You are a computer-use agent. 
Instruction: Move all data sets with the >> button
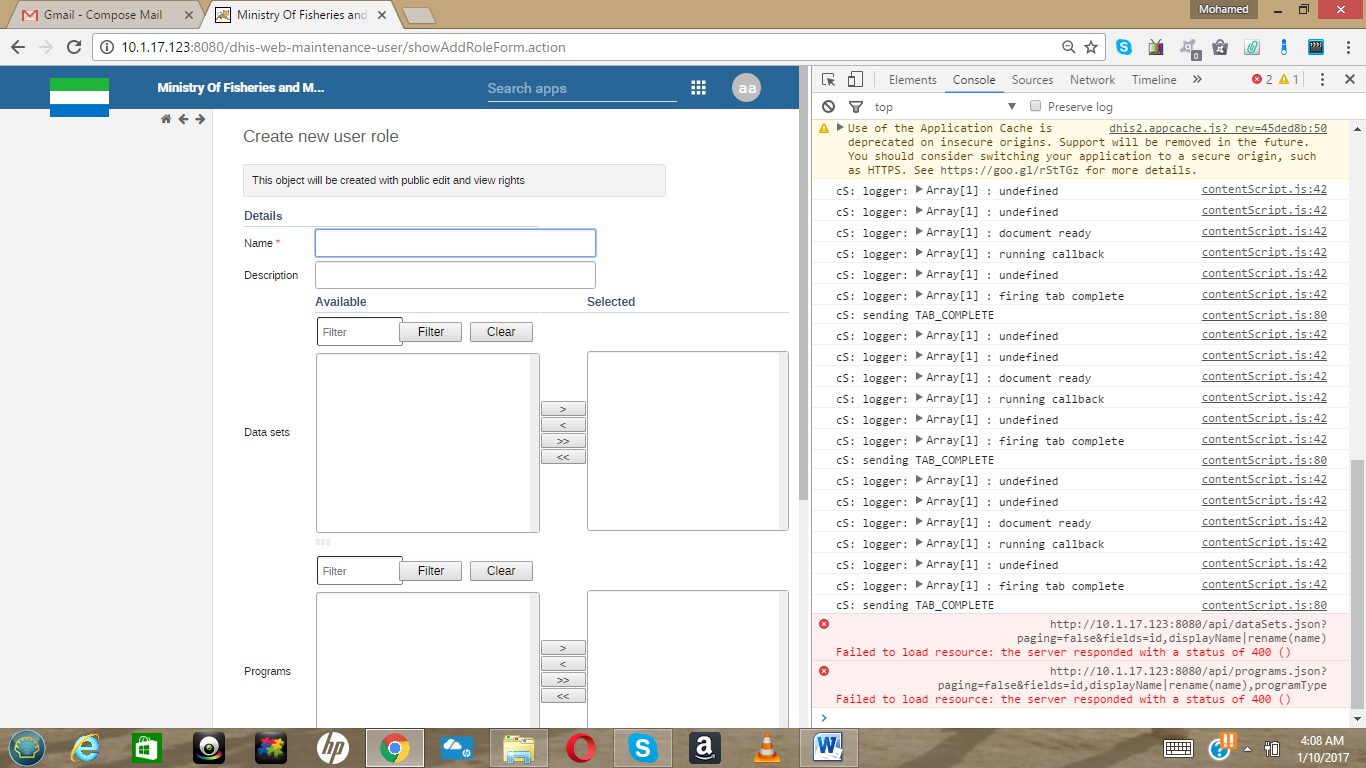563,441
